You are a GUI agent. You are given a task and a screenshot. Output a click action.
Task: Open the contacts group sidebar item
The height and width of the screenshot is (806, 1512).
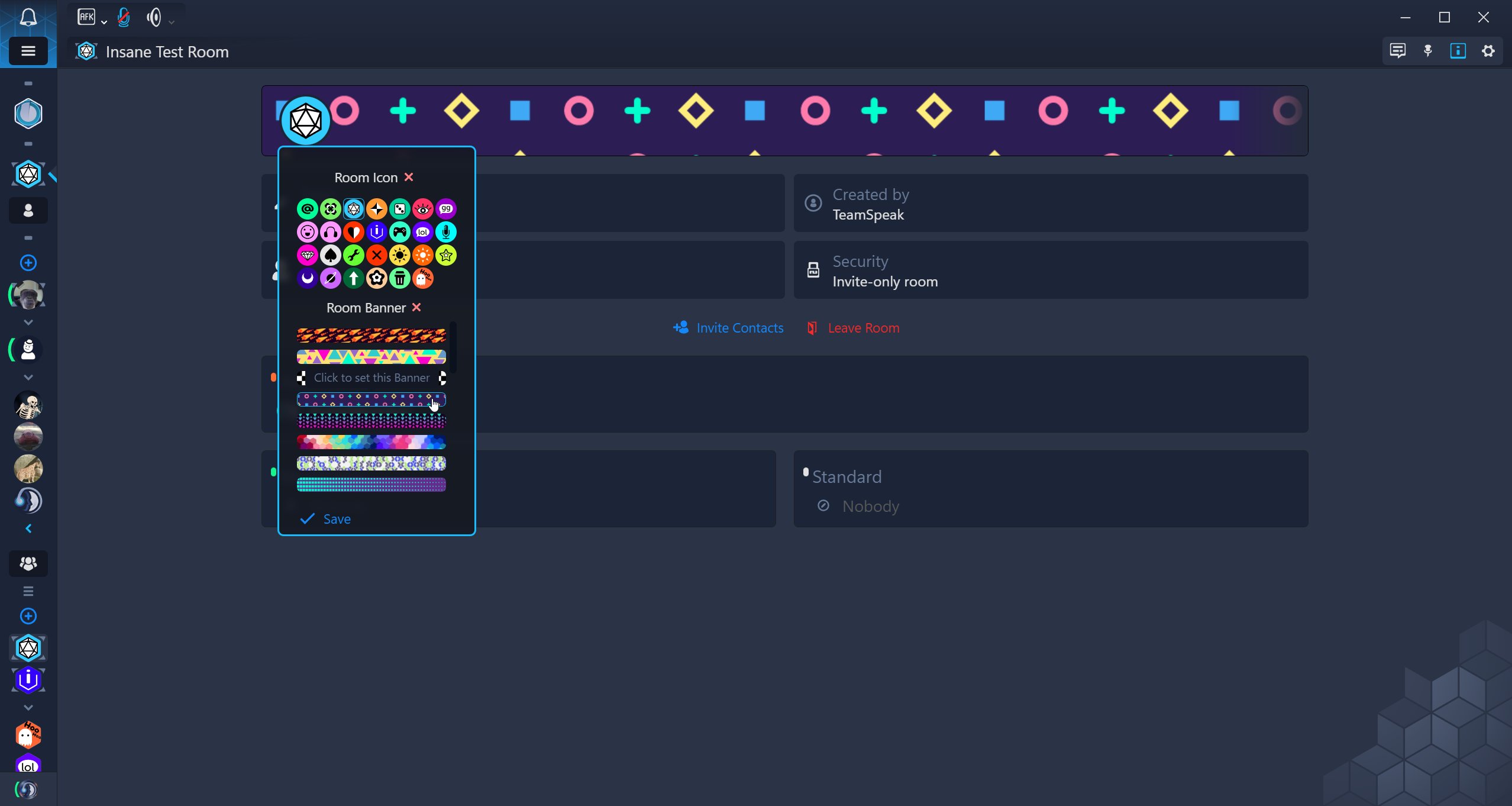(28, 563)
